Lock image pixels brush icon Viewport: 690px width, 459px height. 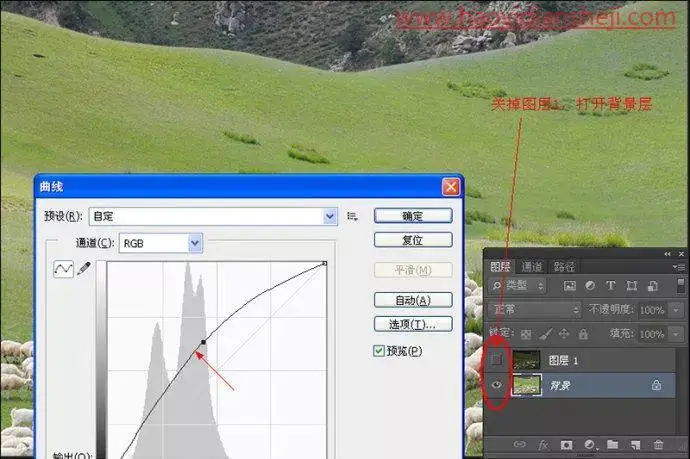point(546,334)
